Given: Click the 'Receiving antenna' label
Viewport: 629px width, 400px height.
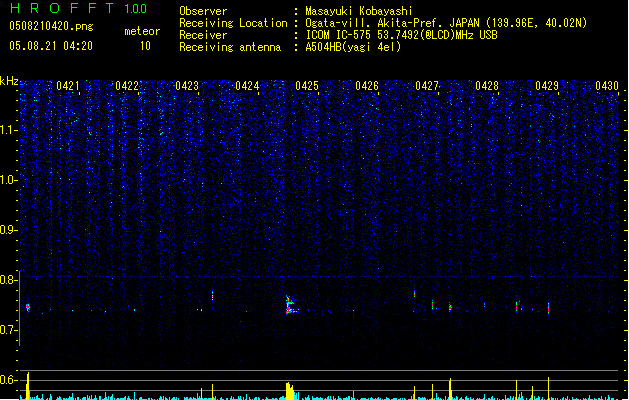Looking at the screenshot, I should (230, 47).
